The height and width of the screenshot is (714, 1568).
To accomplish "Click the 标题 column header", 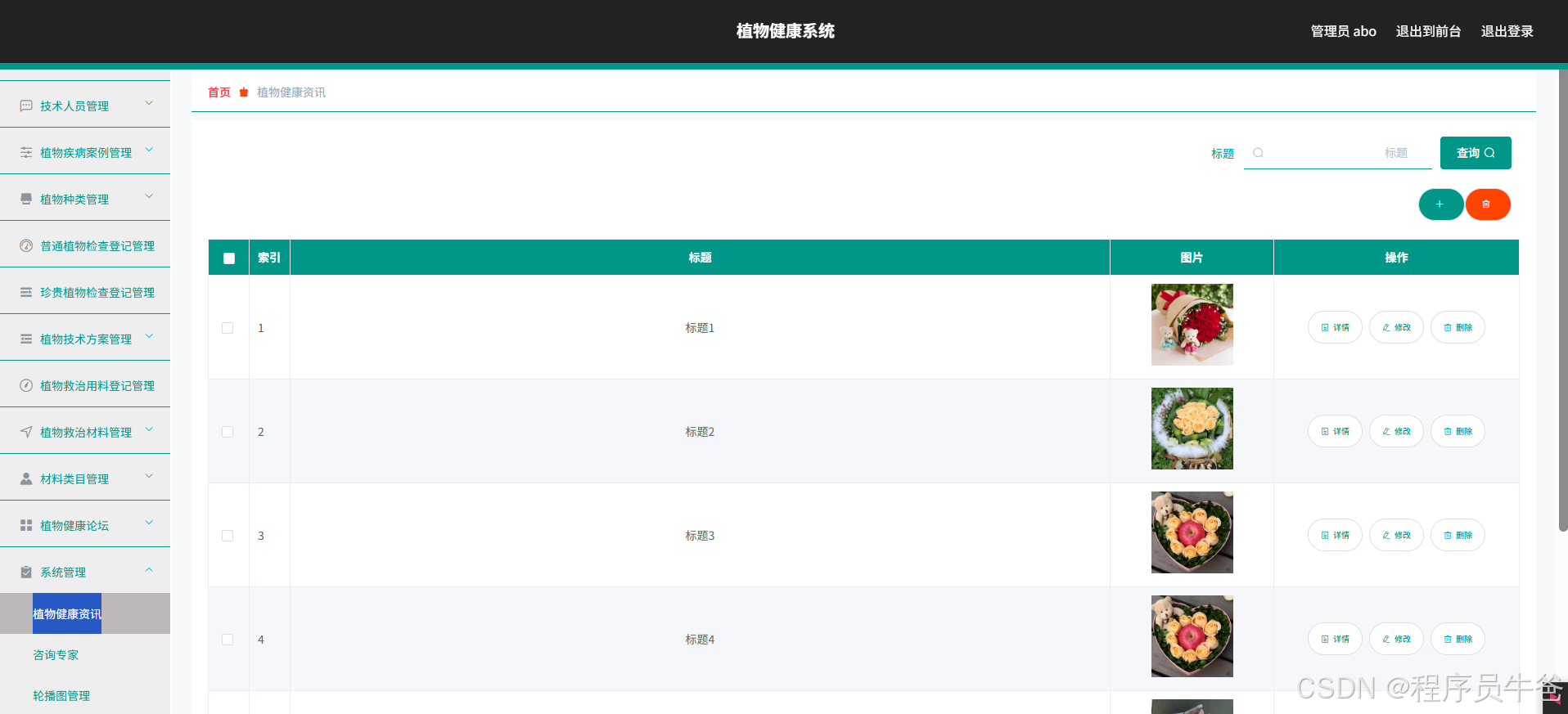I will pyautogui.click(x=700, y=258).
